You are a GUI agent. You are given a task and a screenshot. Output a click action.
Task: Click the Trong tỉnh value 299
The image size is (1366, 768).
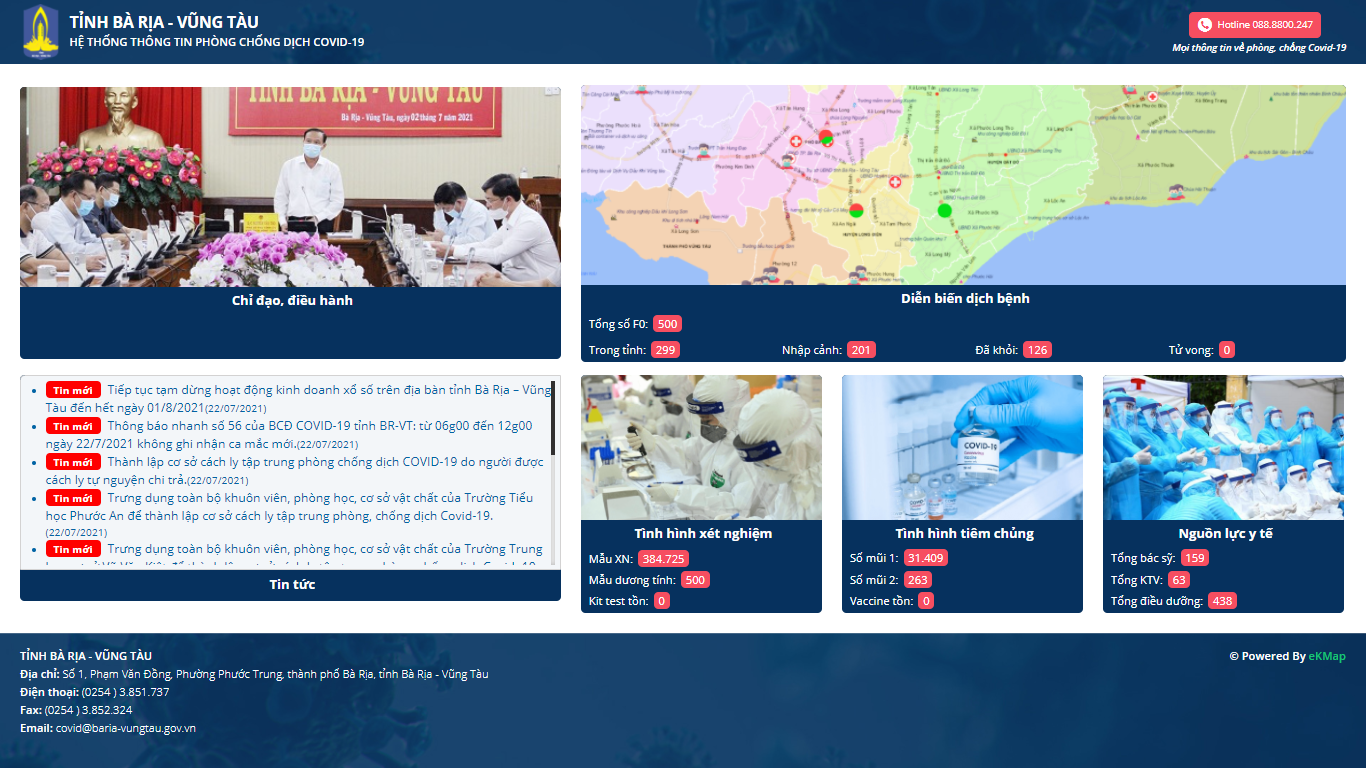coord(665,350)
